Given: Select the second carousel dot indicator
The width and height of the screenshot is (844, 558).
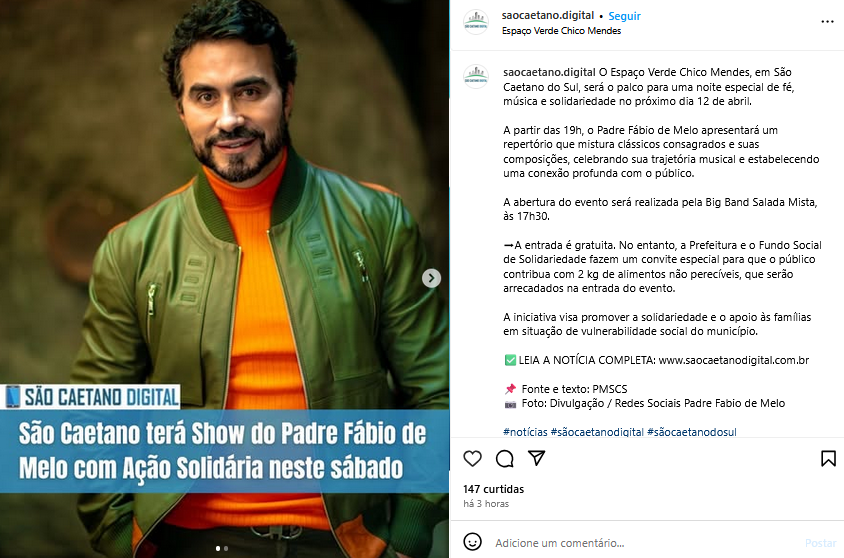Looking at the screenshot, I should pyautogui.click(x=226, y=548).
